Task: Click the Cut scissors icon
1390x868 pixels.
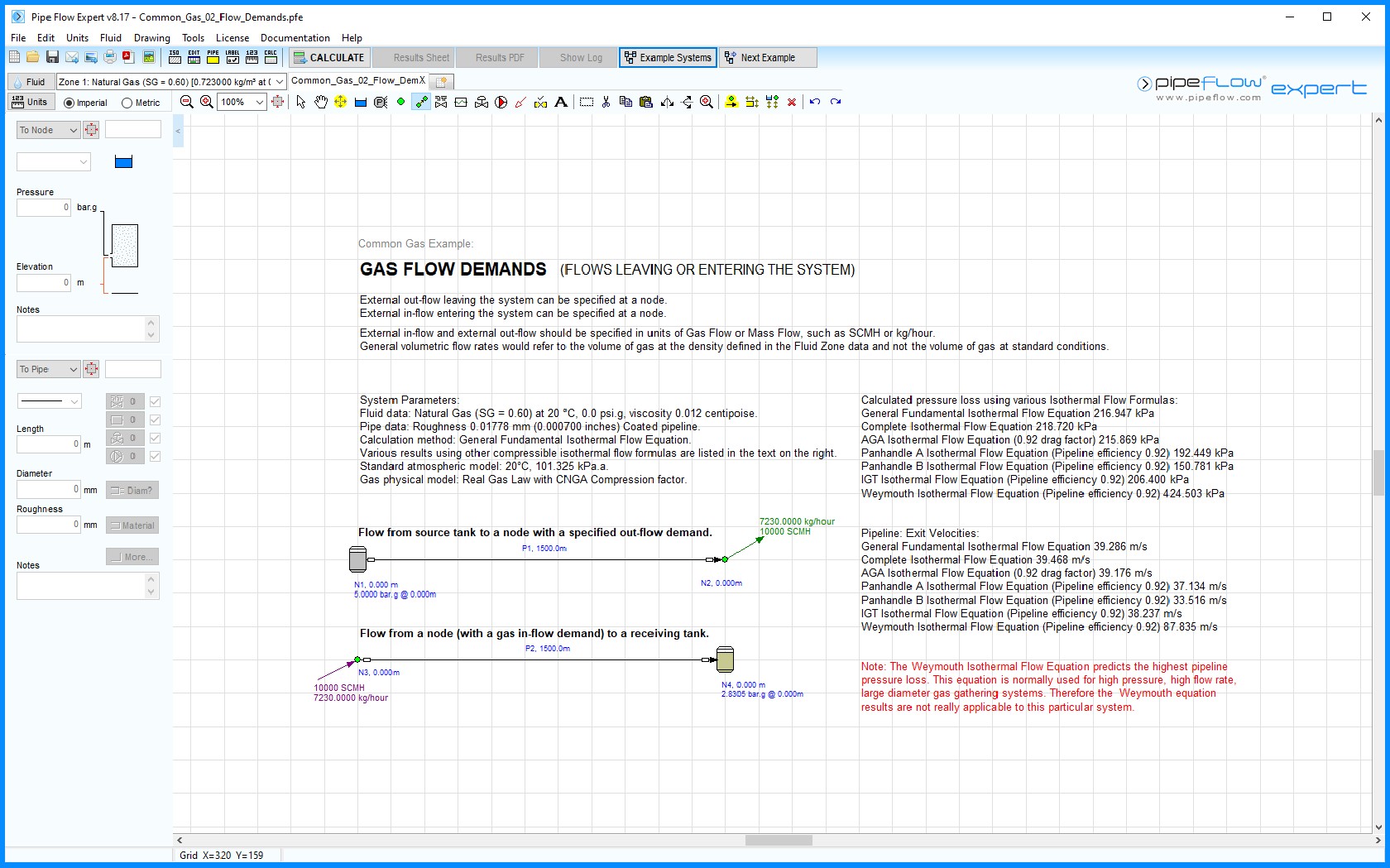Action: 606,102
